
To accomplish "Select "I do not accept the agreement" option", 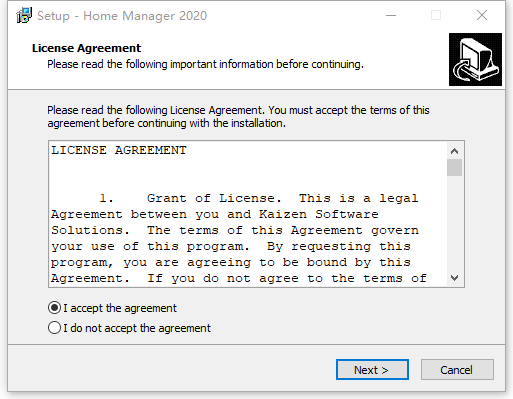I will click(54, 328).
